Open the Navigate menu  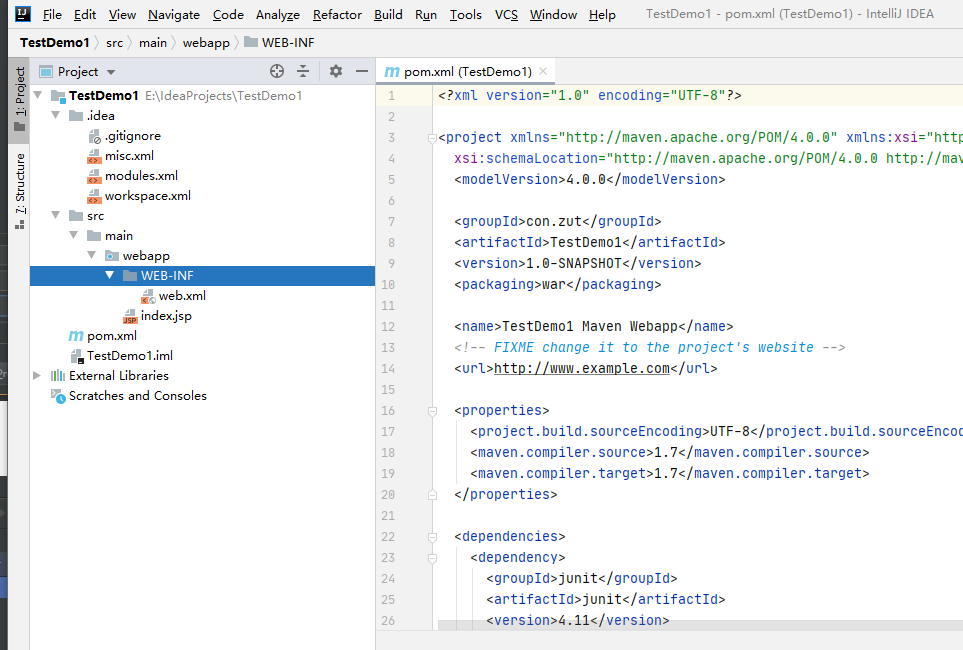tap(174, 14)
